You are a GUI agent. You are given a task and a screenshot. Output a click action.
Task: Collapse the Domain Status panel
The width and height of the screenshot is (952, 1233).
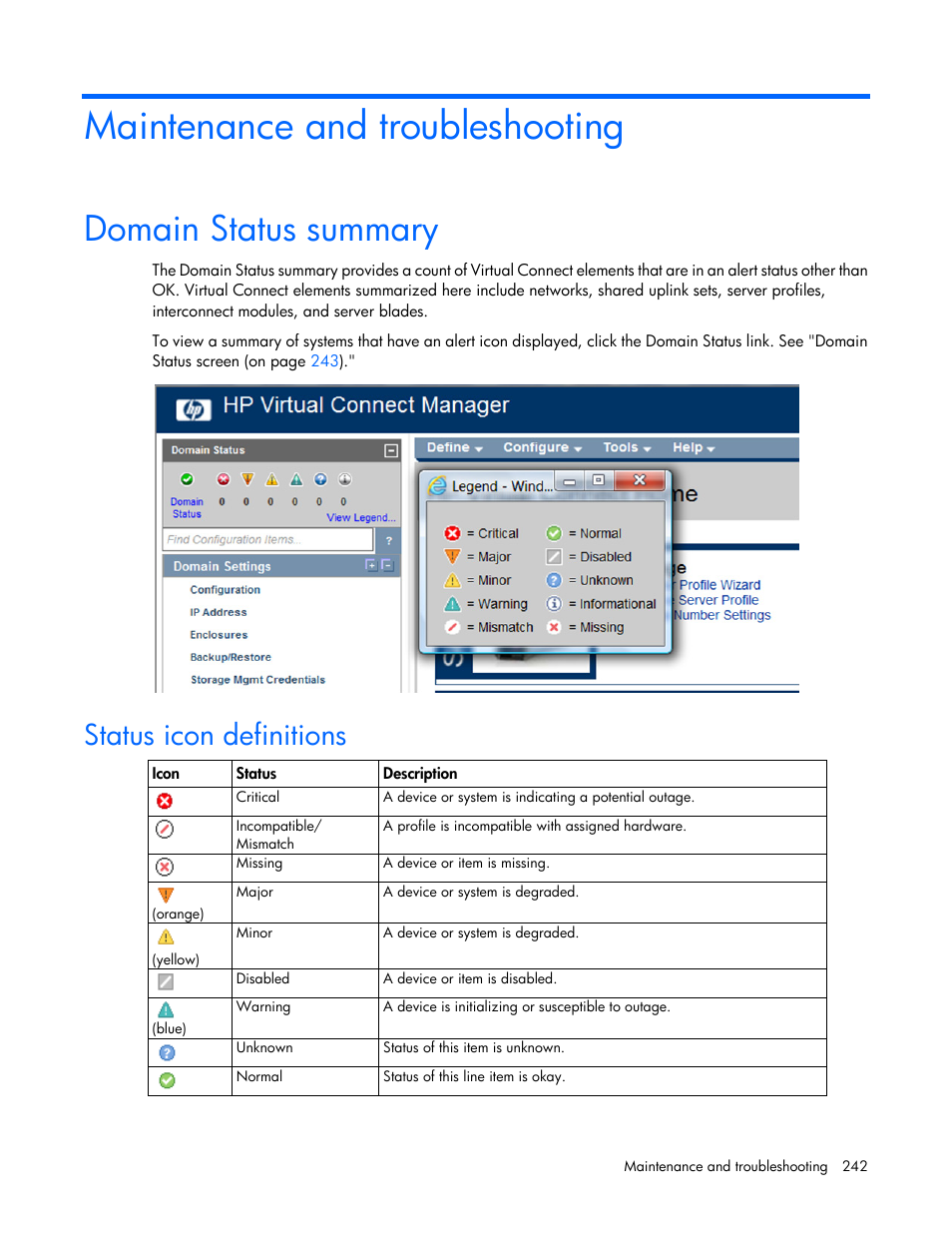[x=391, y=450]
